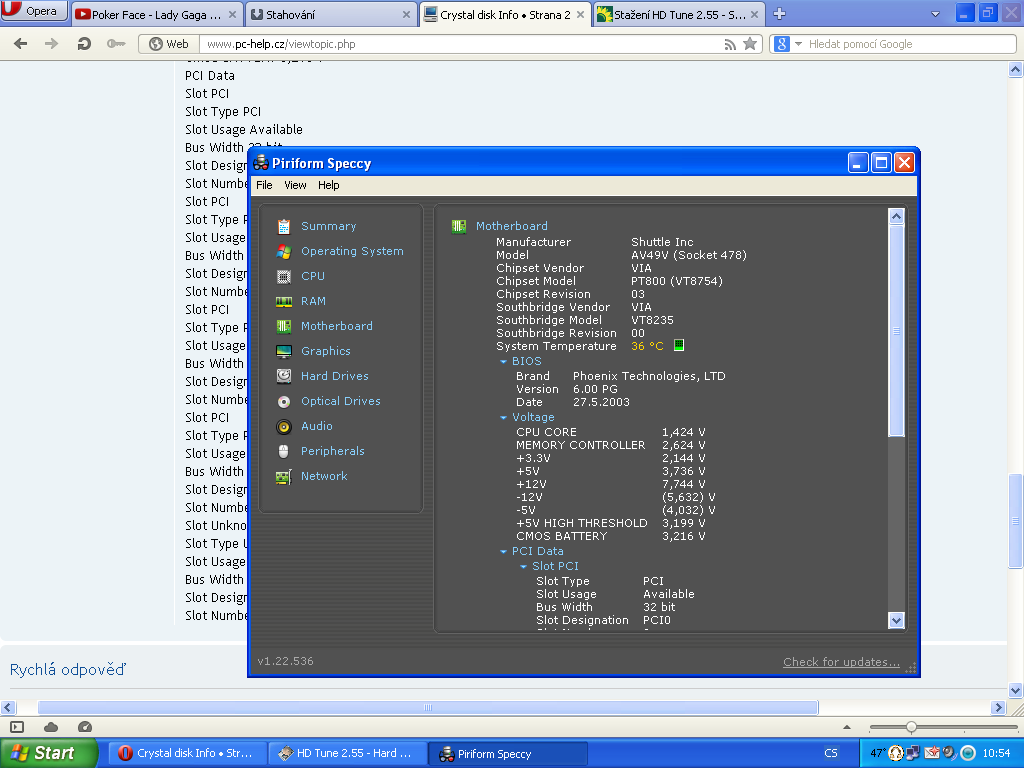The width and height of the screenshot is (1024, 768).
Task: Click the Optical Drives disc icon
Action: click(283, 402)
